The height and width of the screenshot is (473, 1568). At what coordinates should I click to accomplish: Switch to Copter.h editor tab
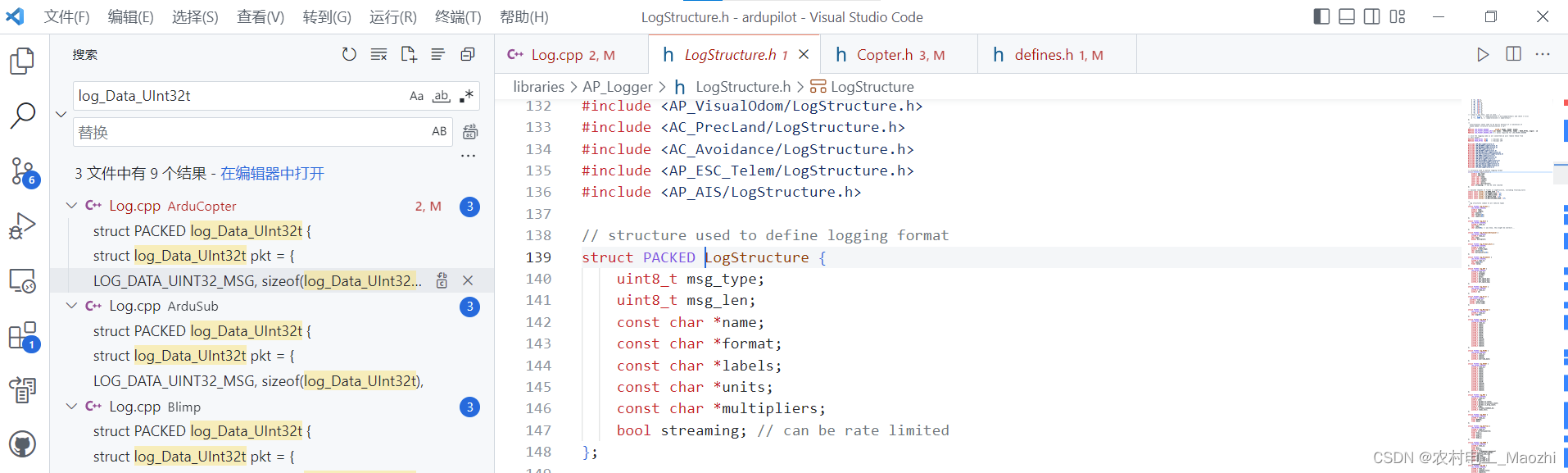point(899,55)
